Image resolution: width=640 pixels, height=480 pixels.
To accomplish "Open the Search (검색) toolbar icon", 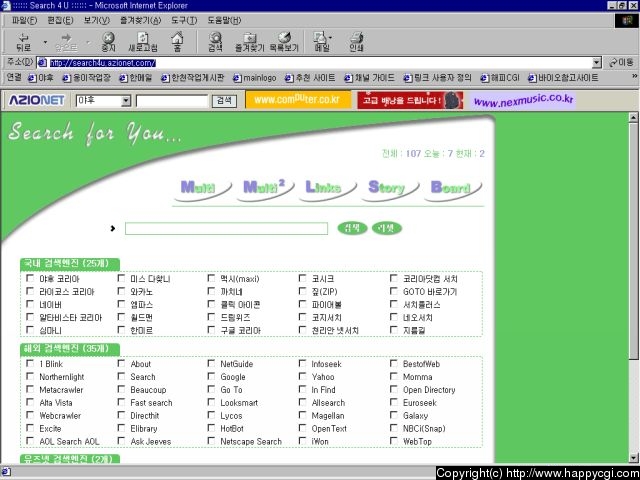I will pos(215,42).
